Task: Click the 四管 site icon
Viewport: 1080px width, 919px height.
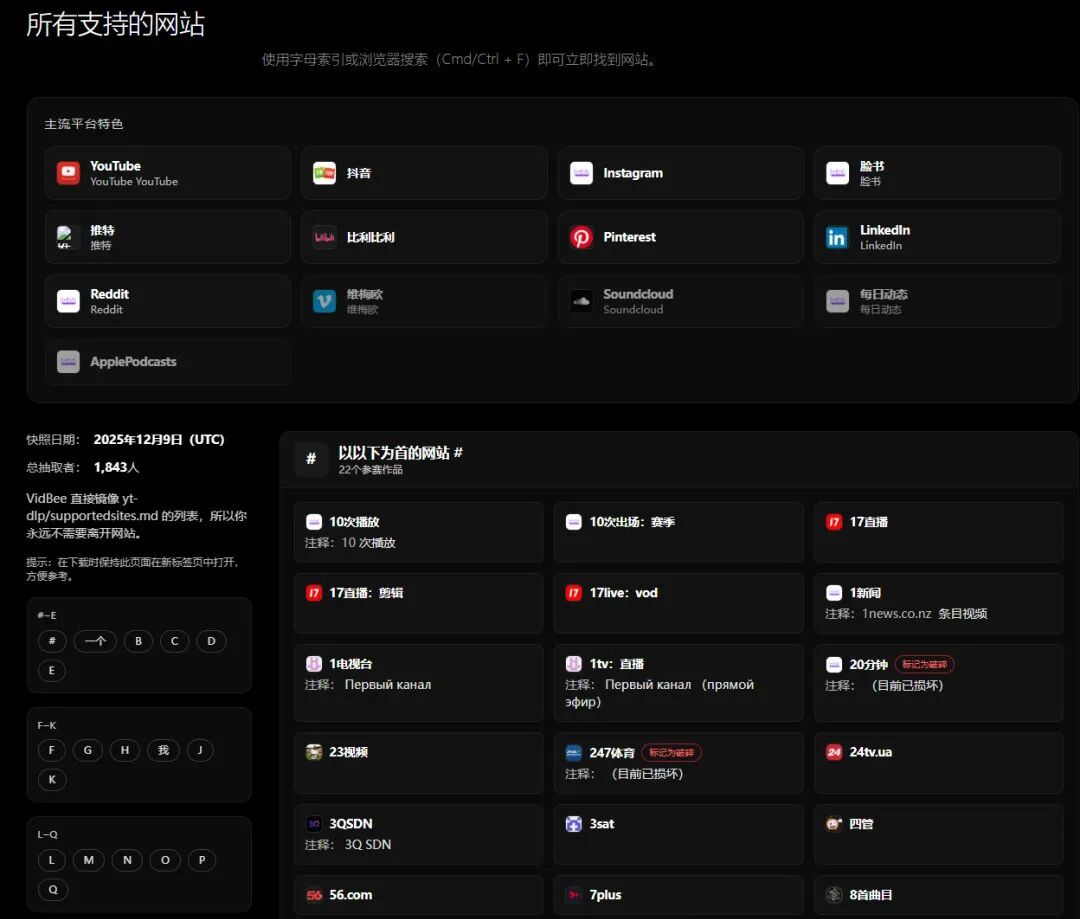Action: coord(834,823)
